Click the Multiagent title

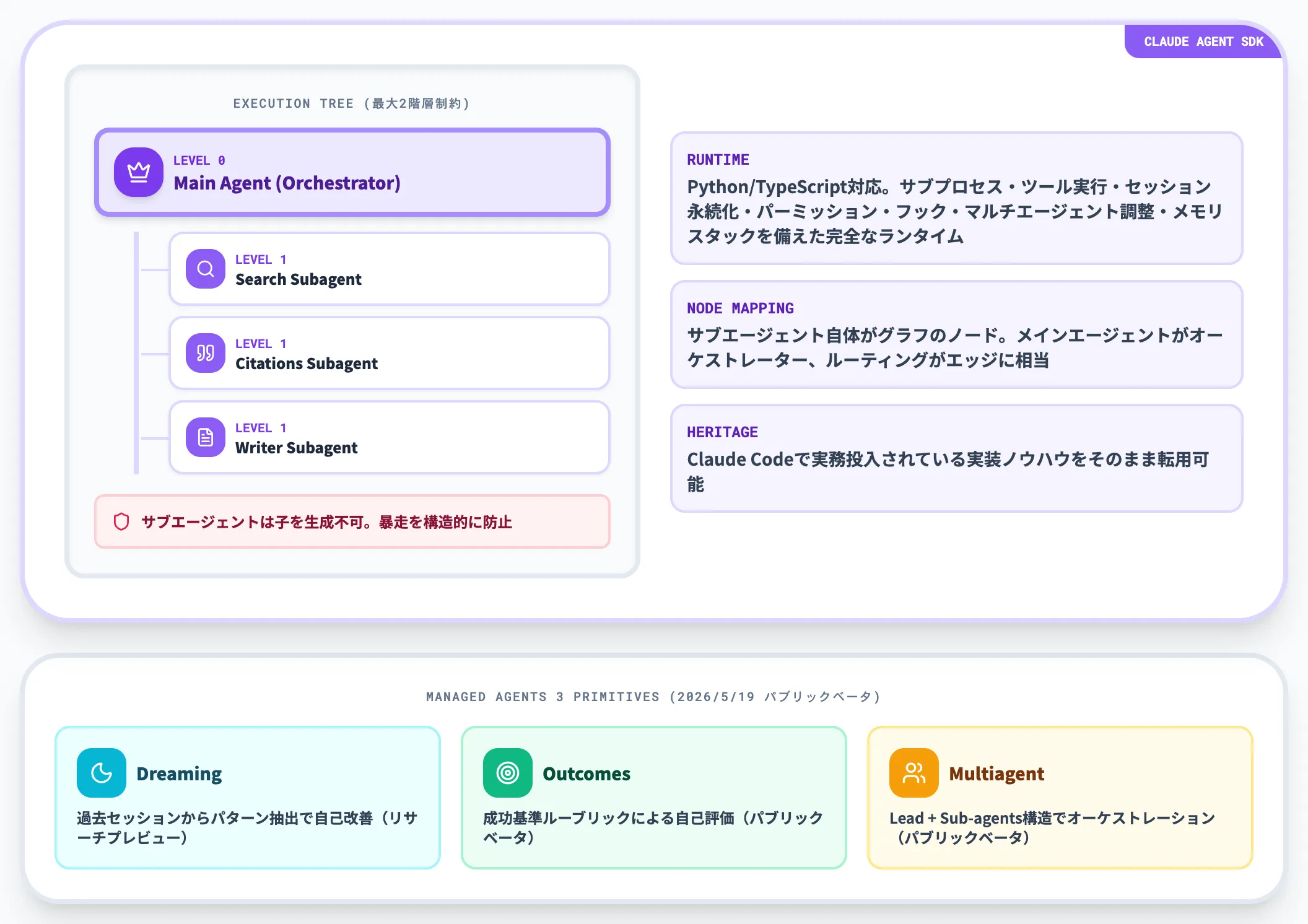click(x=996, y=774)
